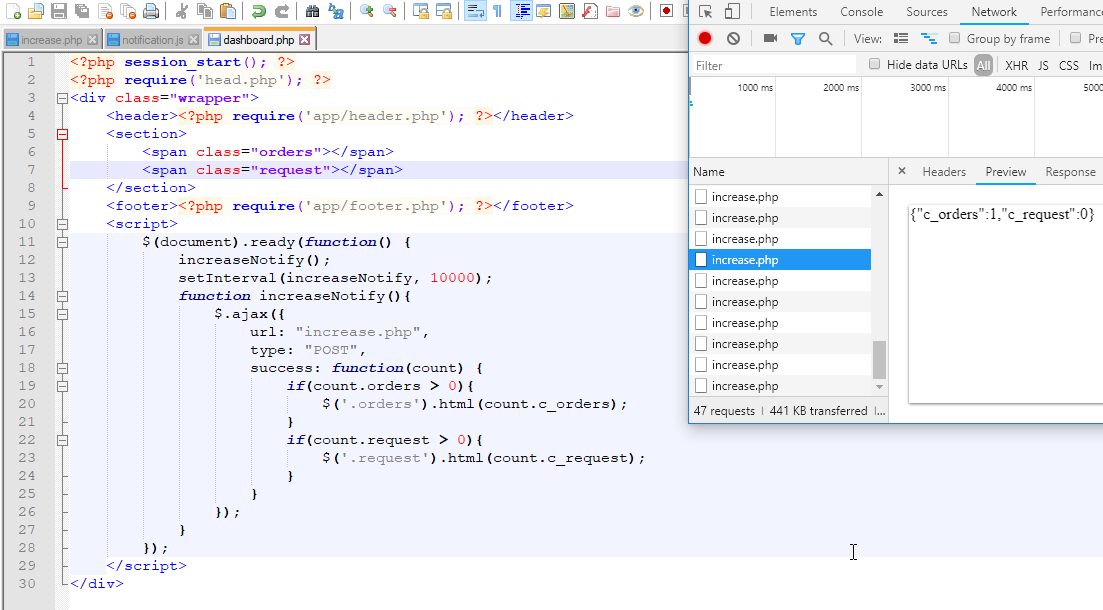
Task: Click the capture screenshots camera icon
Action: [770, 38]
